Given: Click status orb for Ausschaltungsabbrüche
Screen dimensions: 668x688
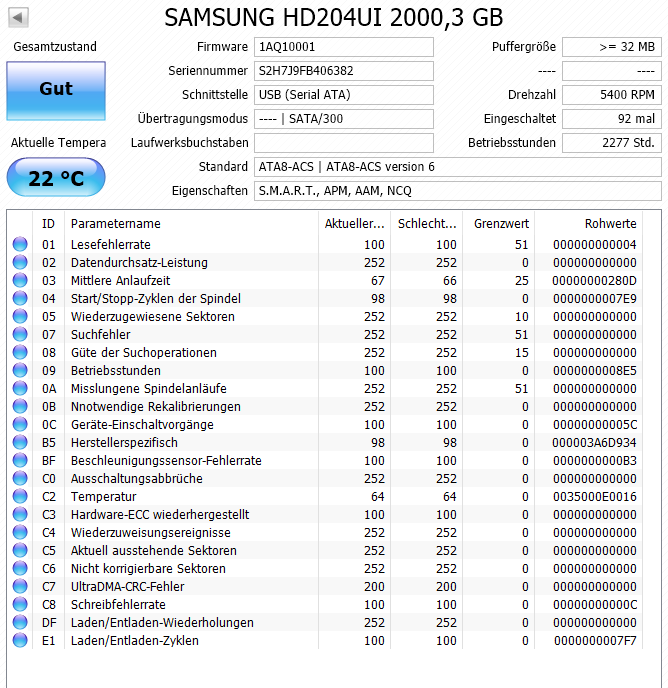Looking at the screenshot, I should coord(20,478).
